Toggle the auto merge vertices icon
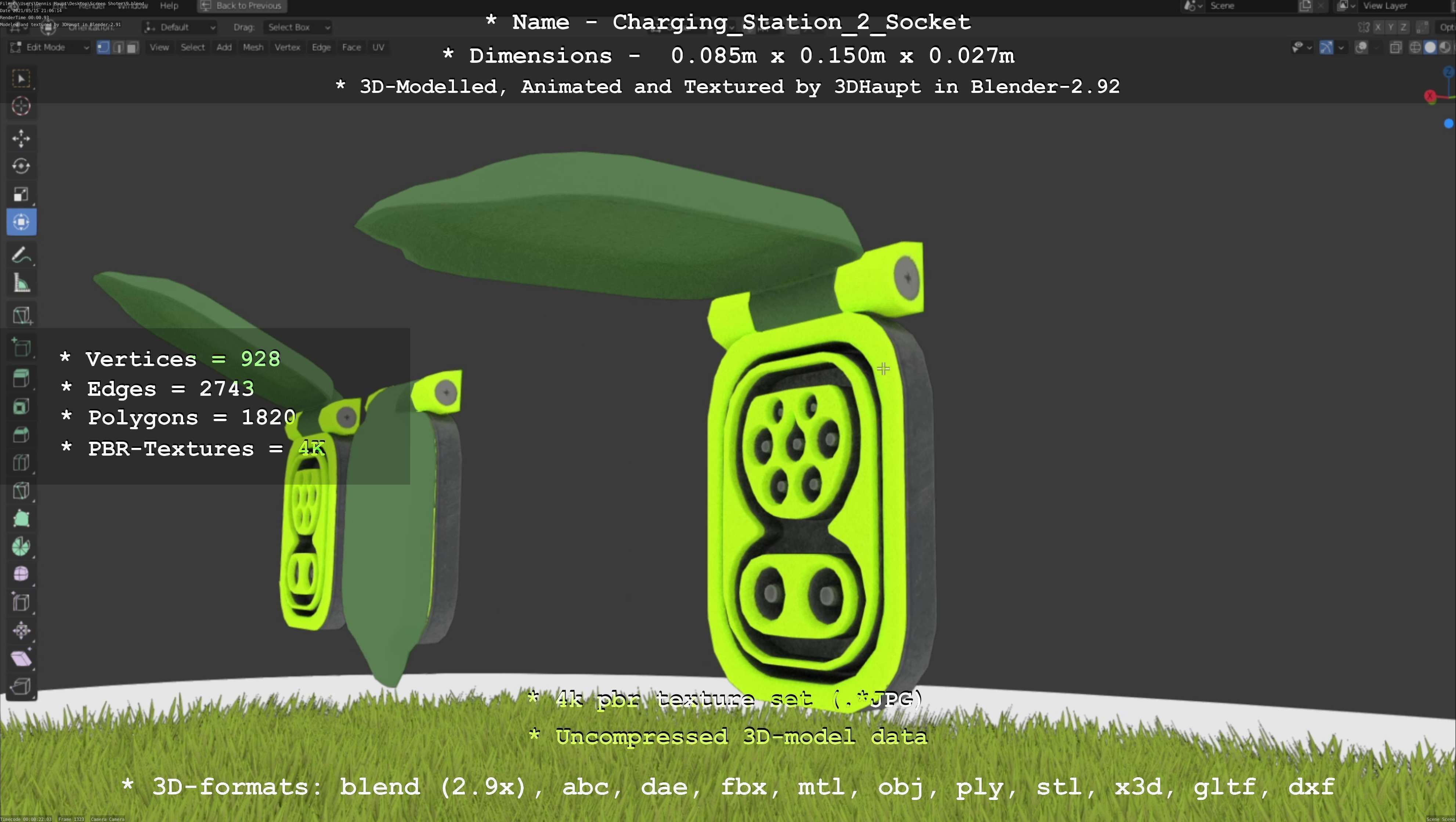This screenshot has width=1456, height=822. [1423, 27]
